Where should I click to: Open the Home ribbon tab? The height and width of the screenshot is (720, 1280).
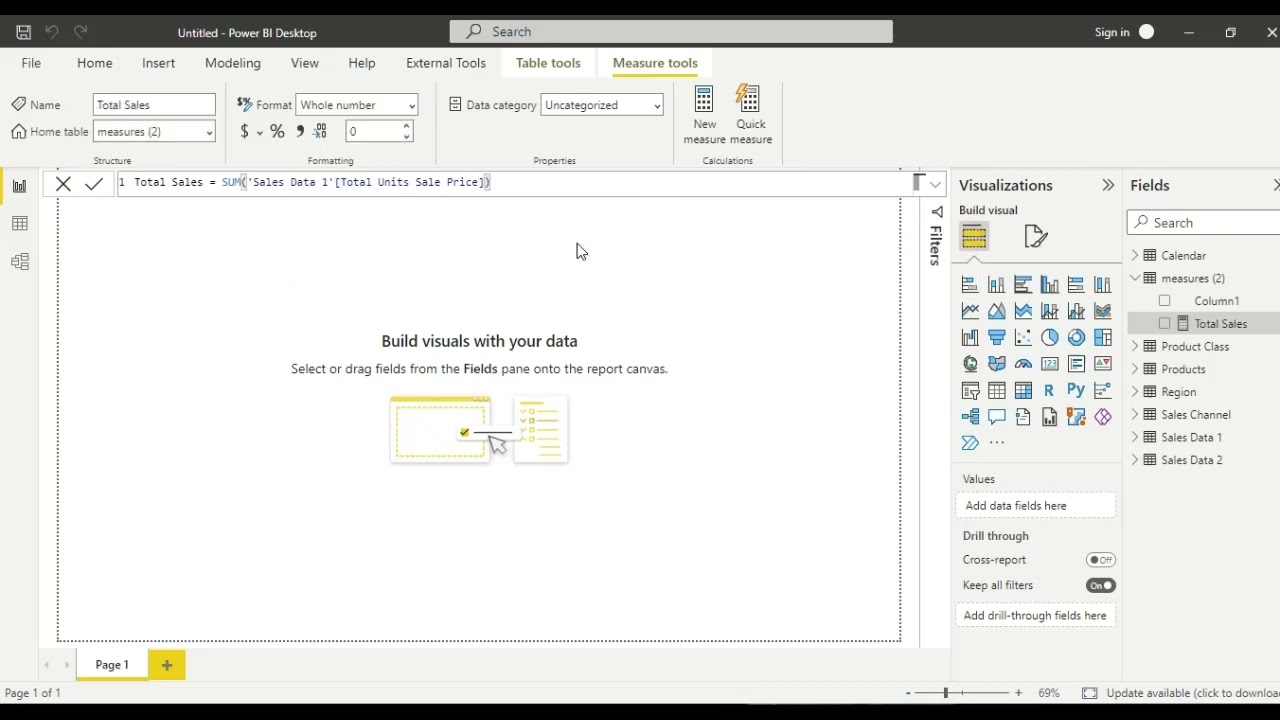[95, 63]
